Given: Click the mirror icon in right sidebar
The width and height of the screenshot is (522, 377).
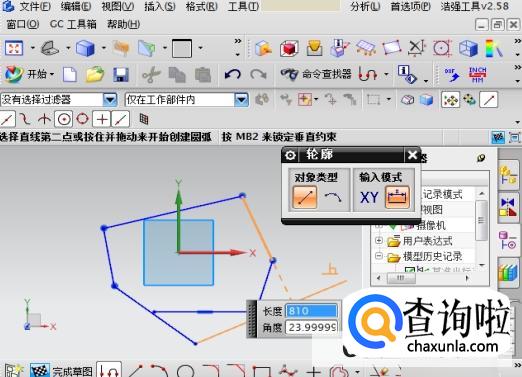Looking at the screenshot, I should click(508, 207).
